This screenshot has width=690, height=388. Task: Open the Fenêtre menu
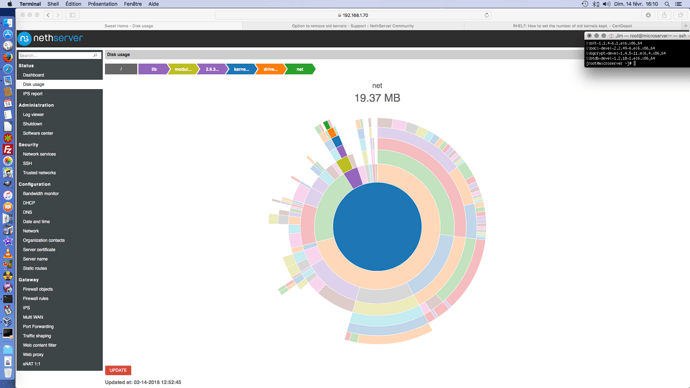[x=132, y=4]
